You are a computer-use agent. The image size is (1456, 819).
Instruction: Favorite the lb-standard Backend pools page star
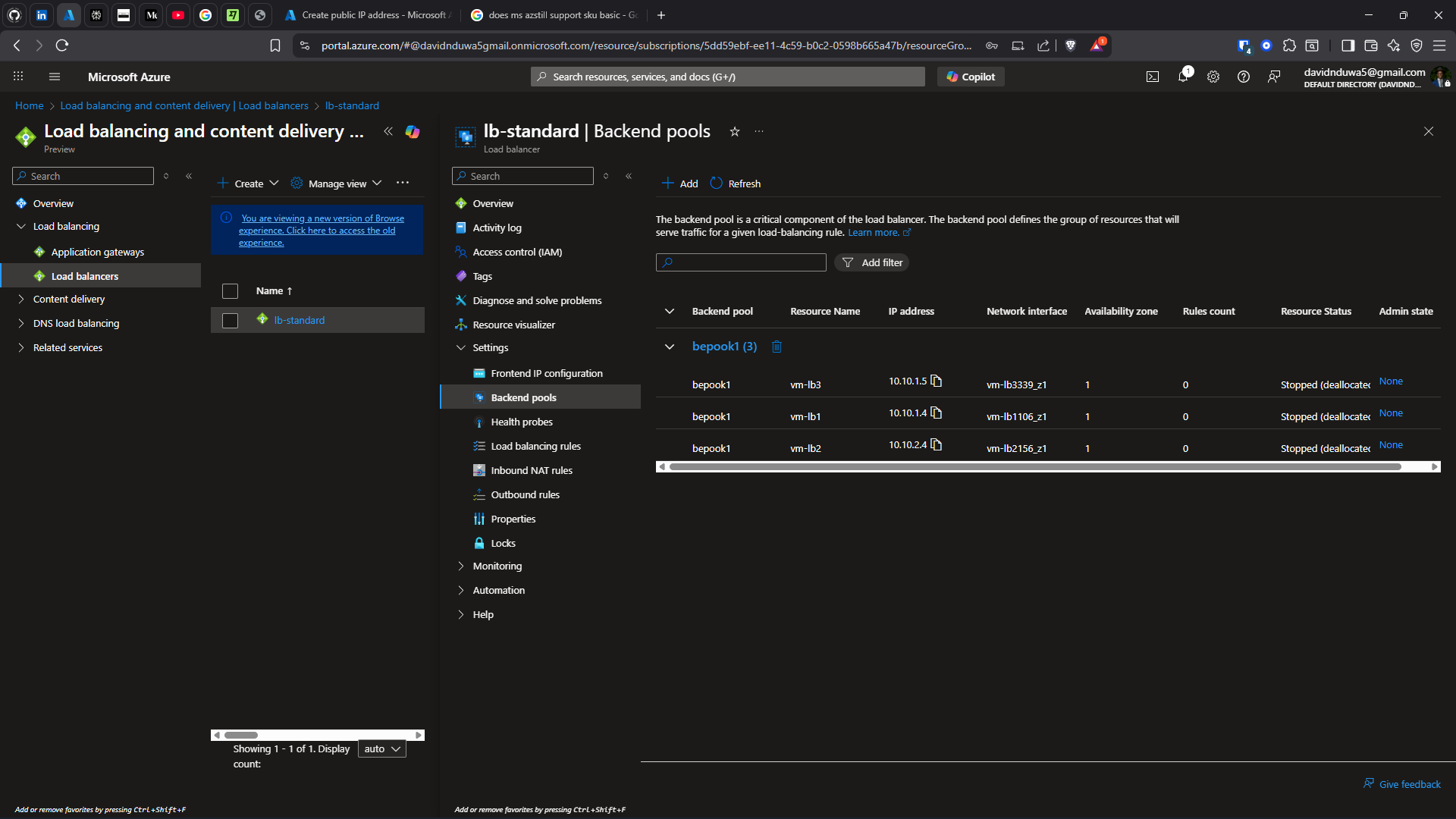click(x=734, y=131)
